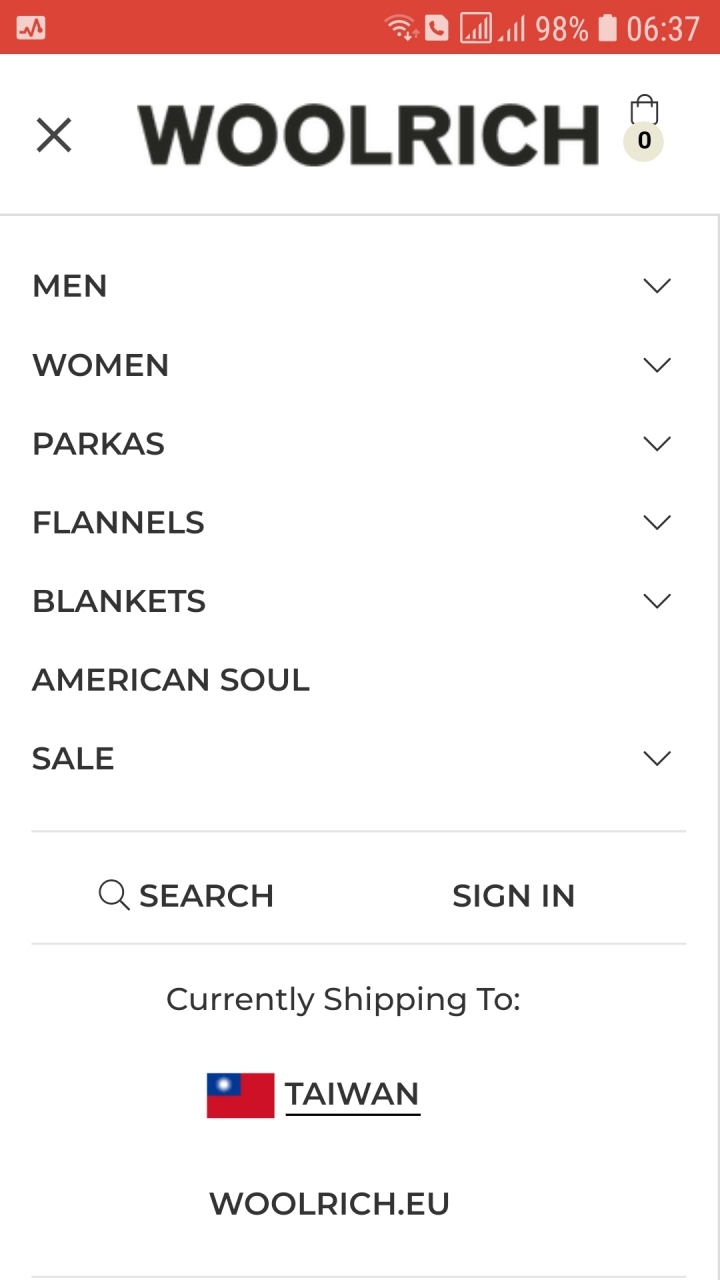Tap the Taiwan flag icon
The image size is (720, 1280).
(240, 1095)
